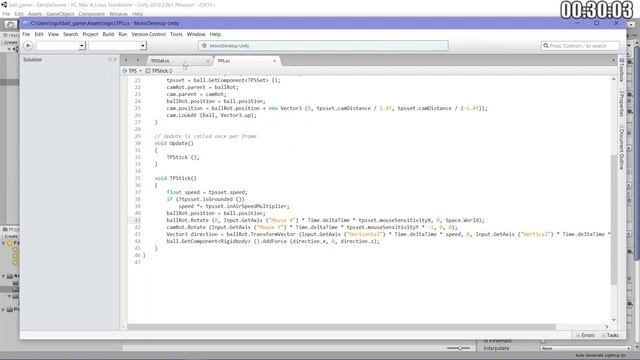Click the 'ball.GetComponent<Rigidbody>' line 44

click(x=273, y=241)
